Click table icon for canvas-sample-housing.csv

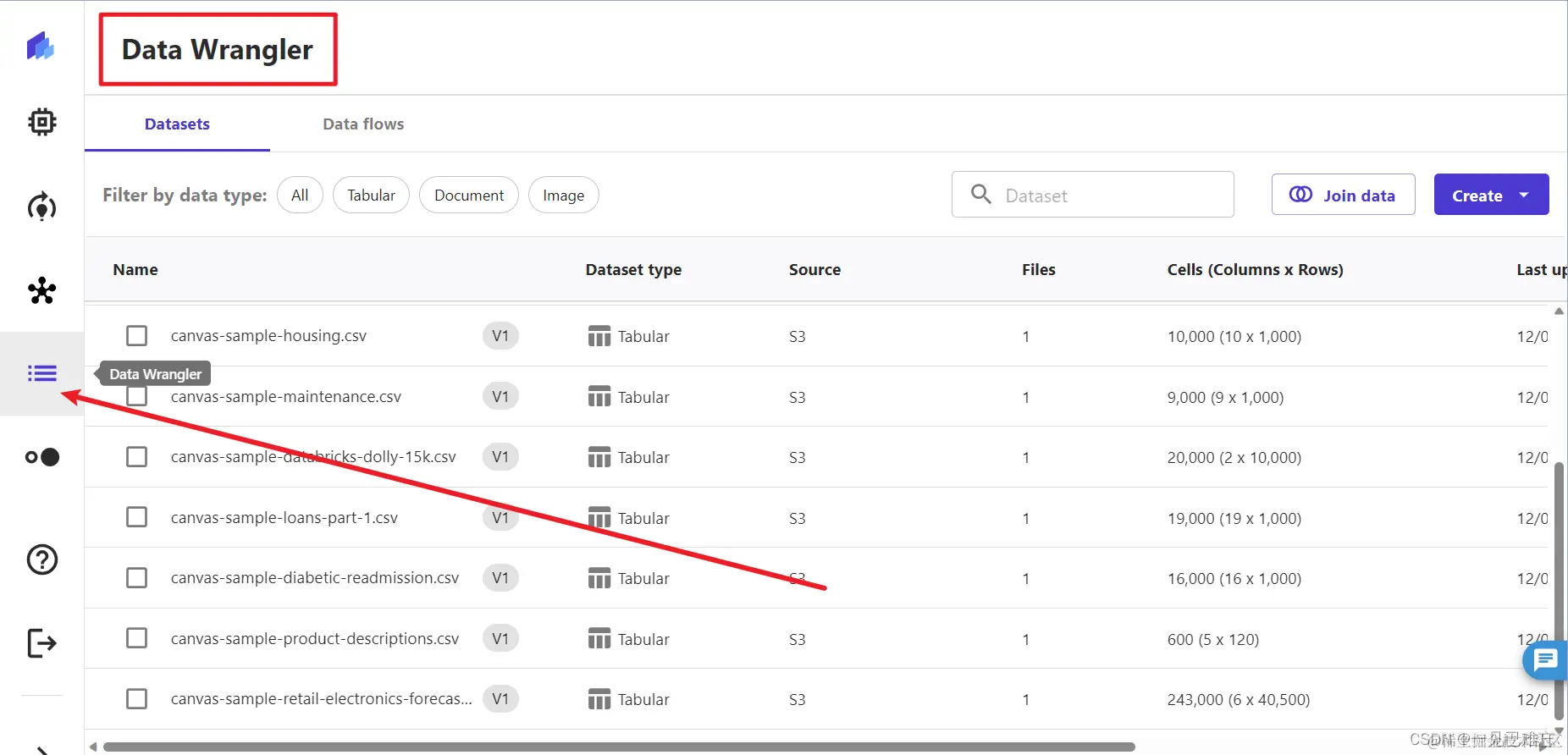click(x=599, y=336)
